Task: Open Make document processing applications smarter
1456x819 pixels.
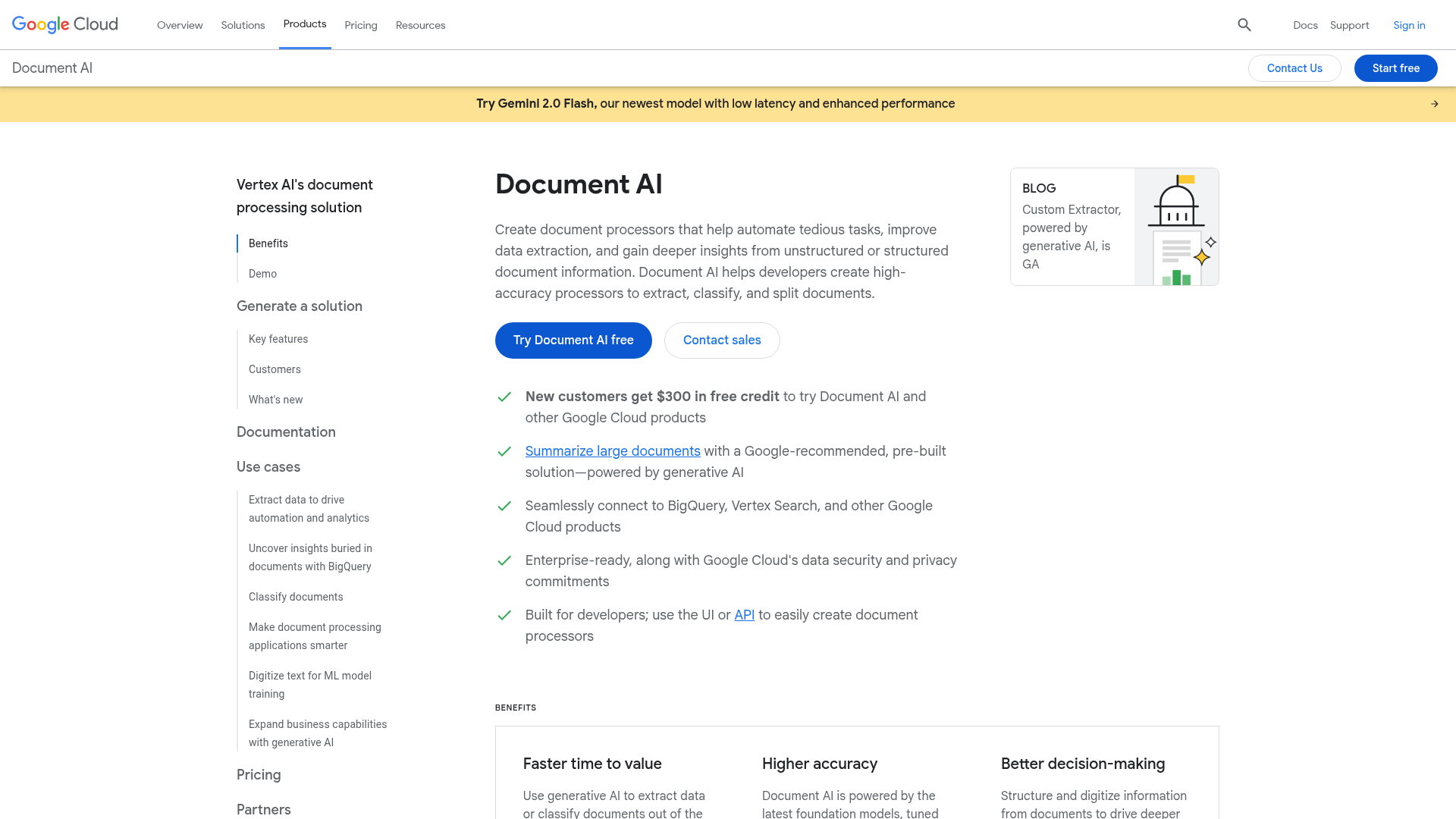Action: click(x=315, y=636)
